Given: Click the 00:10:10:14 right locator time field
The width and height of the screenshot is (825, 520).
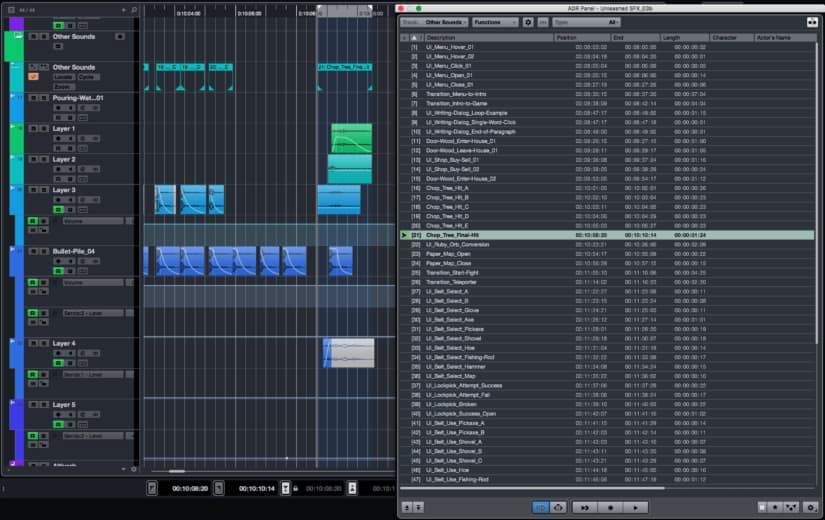Looking at the screenshot, I should tap(257, 488).
